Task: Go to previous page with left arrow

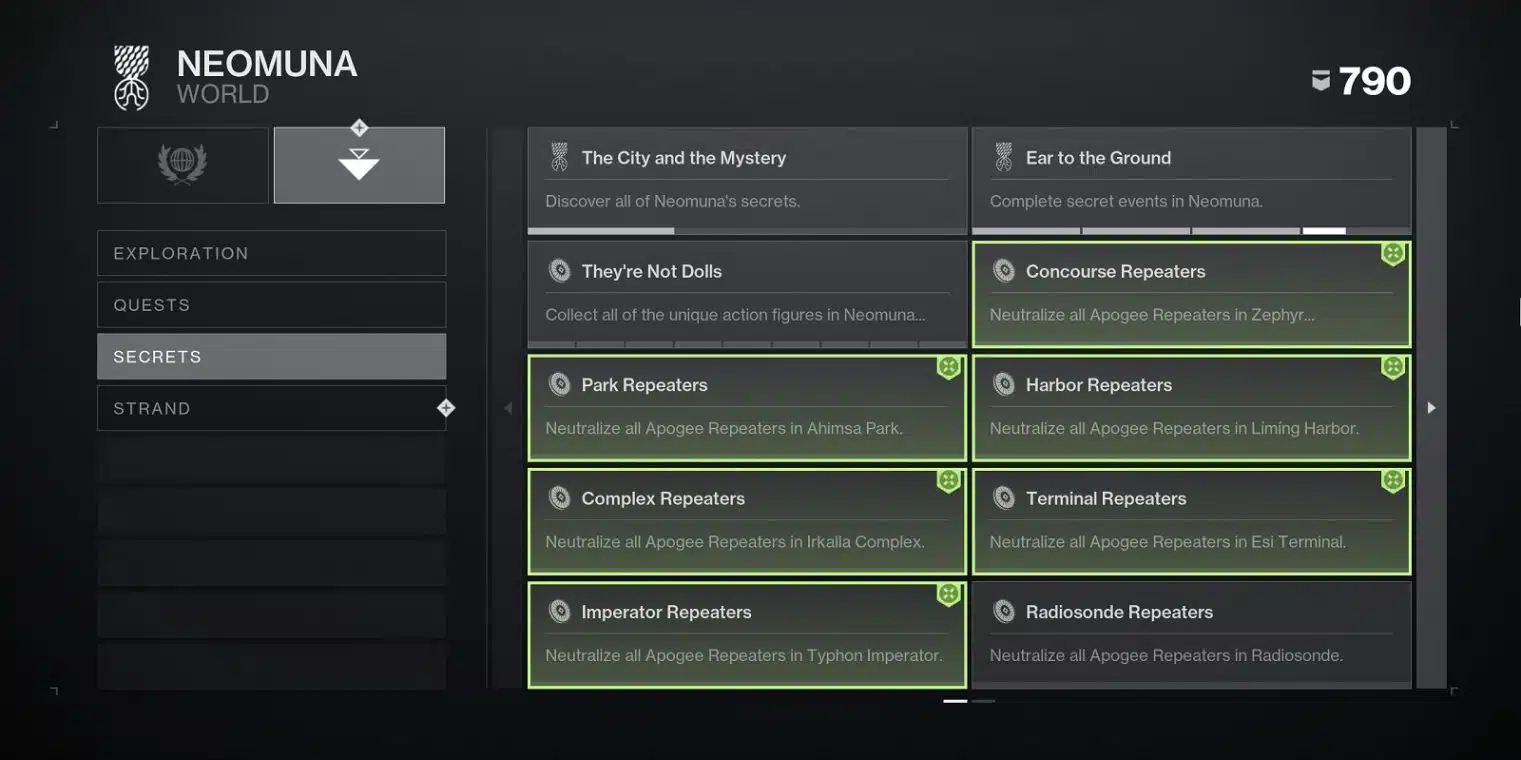Action: coord(507,408)
